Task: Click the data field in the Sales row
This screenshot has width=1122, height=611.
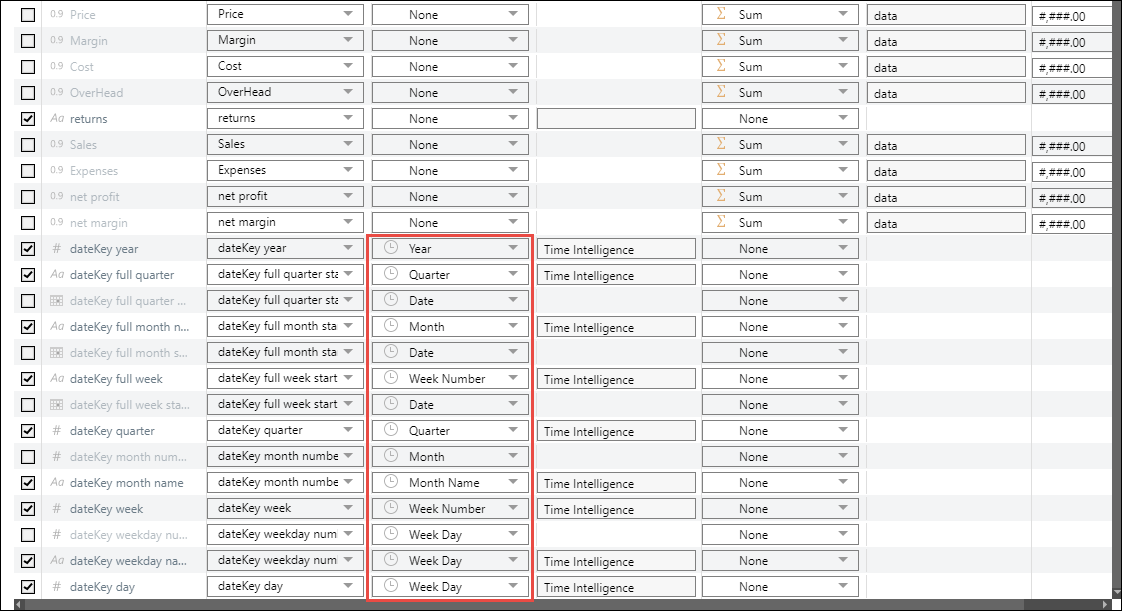Action: 946,145
